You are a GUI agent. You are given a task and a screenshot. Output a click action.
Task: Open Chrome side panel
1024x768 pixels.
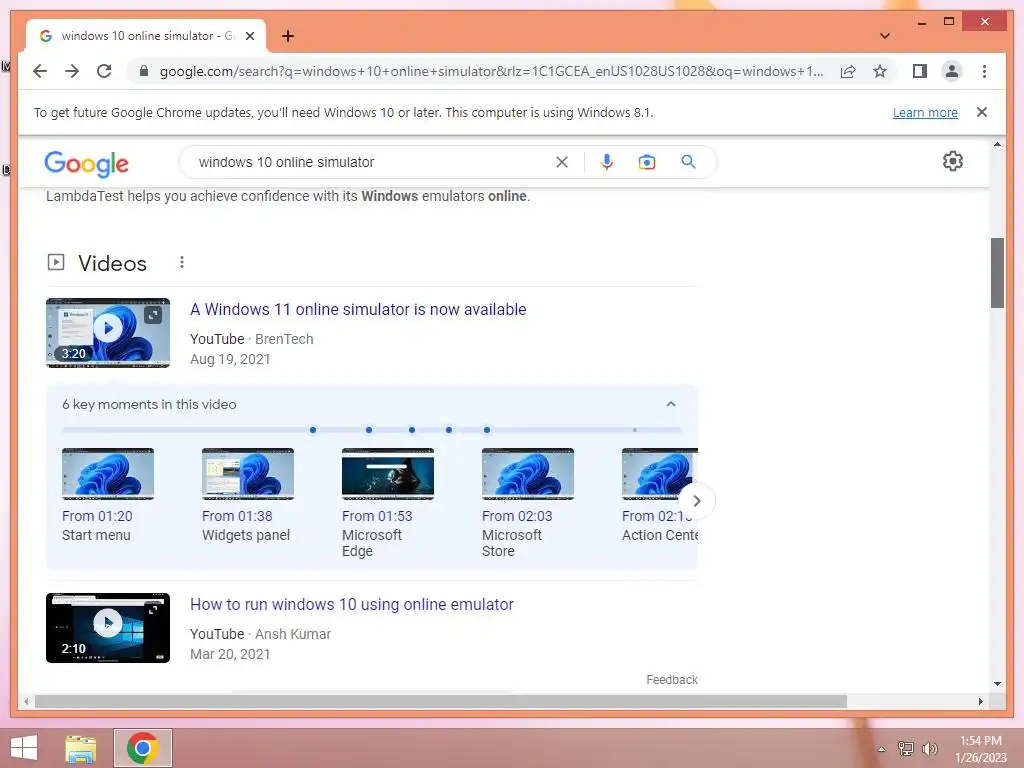[x=920, y=71]
